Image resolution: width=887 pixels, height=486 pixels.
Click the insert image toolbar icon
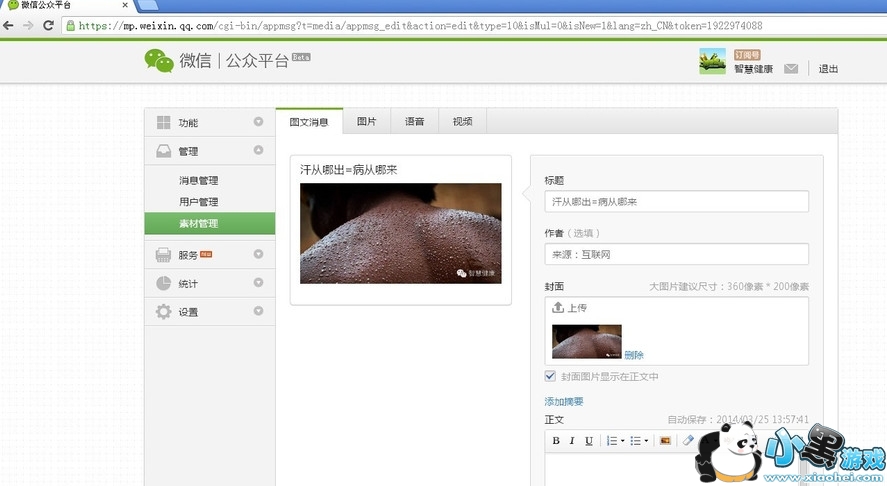665,441
